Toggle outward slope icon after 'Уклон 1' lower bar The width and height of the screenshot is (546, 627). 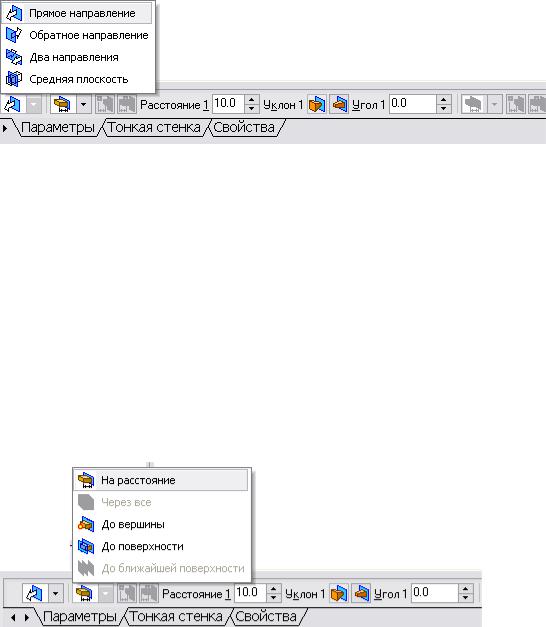click(x=338, y=594)
